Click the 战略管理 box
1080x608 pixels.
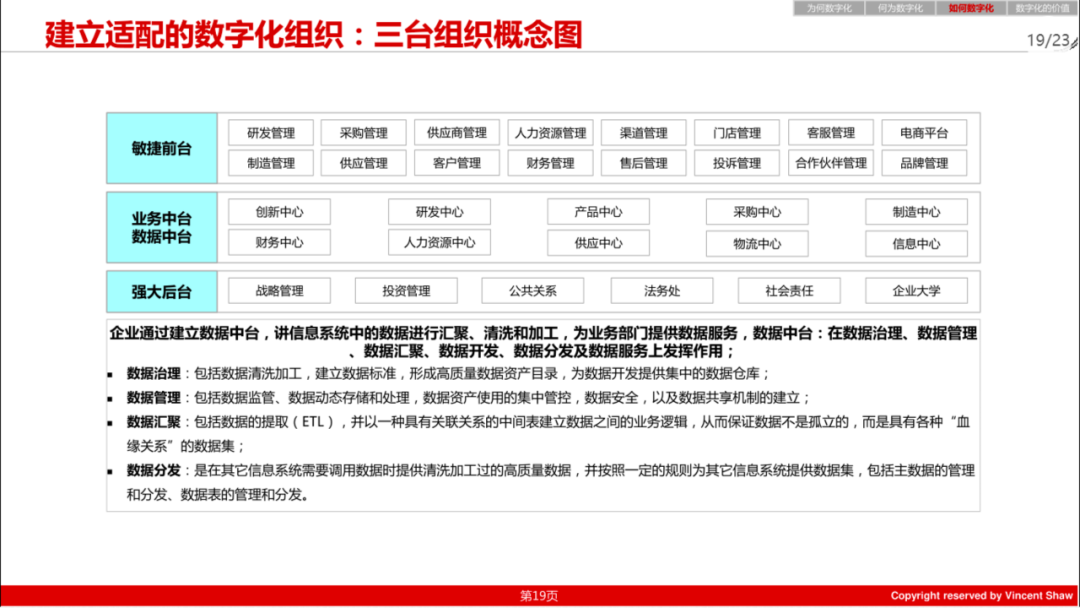click(x=282, y=290)
